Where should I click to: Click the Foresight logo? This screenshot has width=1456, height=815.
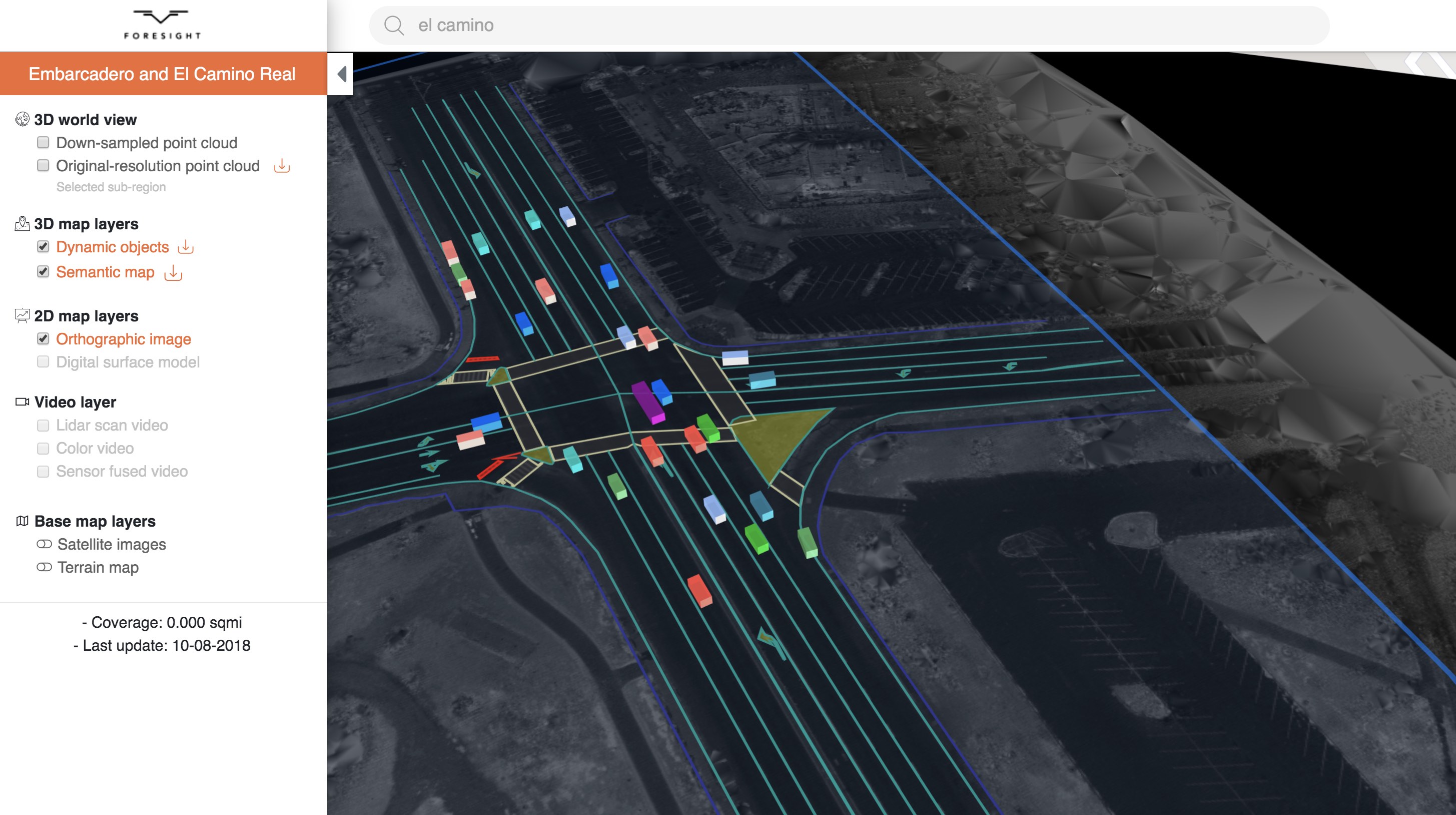162,25
